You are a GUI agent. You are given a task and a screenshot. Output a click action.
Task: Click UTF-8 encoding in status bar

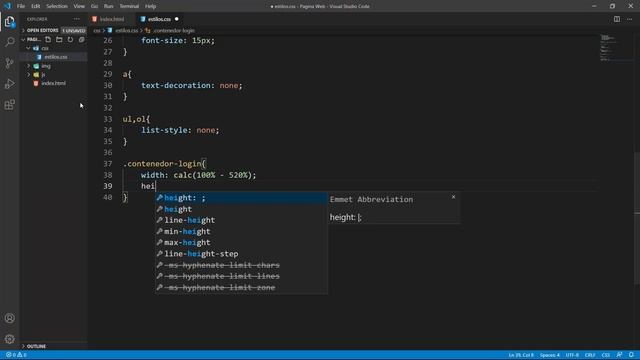[572, 355]
